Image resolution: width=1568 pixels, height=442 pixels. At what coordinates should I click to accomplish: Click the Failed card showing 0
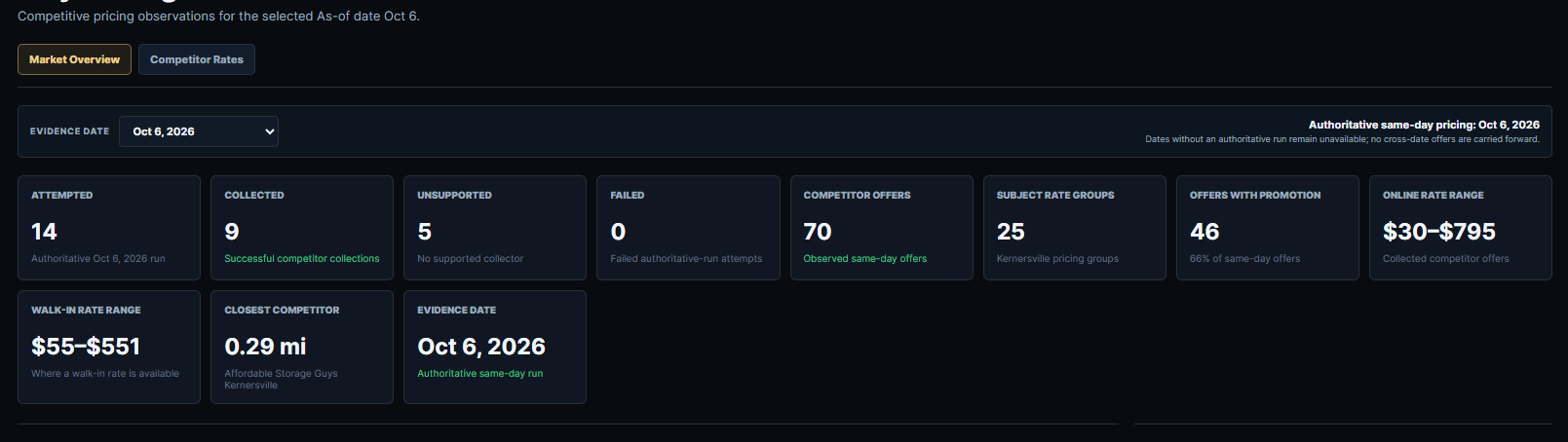pos(688,228)
